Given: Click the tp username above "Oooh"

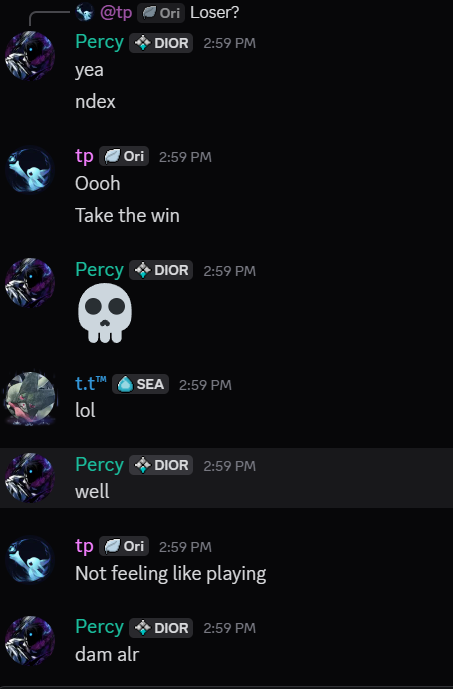Looking at the screenshot, I should (x=84, y=156).
